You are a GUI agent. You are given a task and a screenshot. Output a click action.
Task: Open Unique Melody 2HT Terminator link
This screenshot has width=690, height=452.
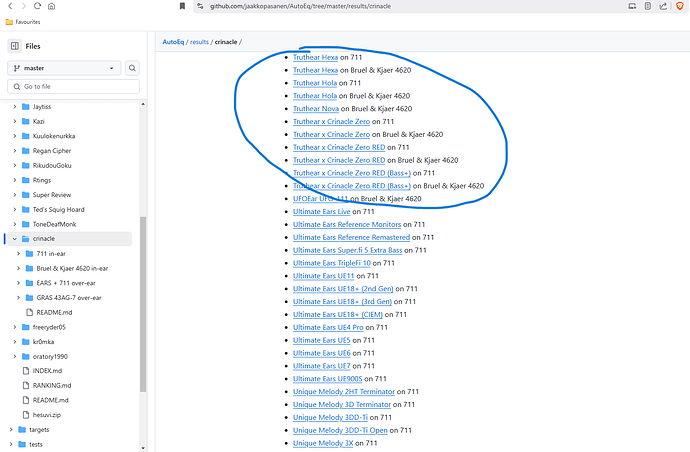(x=344, y=392)
